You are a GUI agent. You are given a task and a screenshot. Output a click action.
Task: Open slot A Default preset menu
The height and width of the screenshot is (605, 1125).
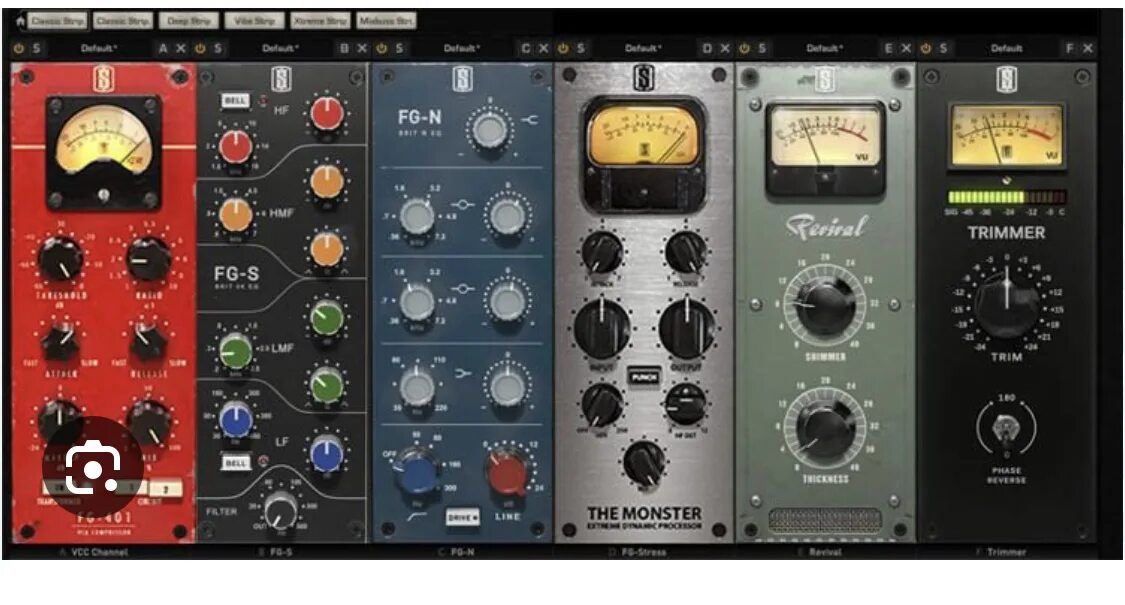click(x=99, y=49)
